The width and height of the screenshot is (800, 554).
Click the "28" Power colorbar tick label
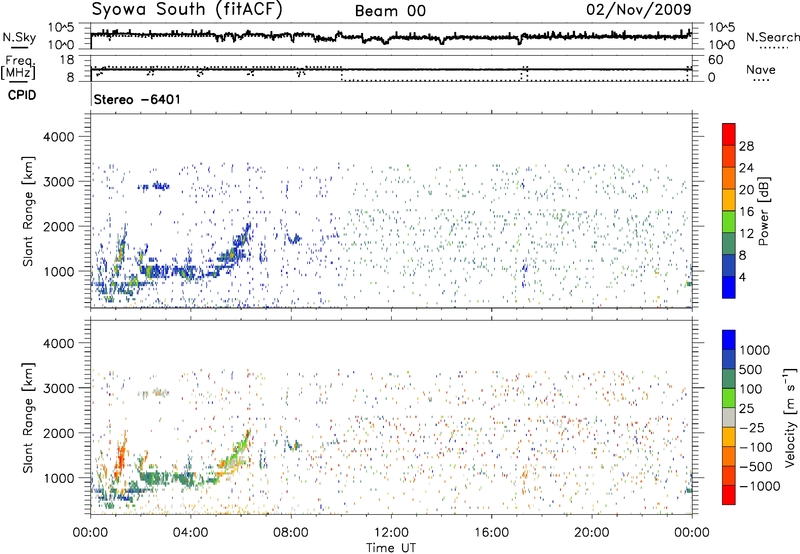tap(746, 146)
